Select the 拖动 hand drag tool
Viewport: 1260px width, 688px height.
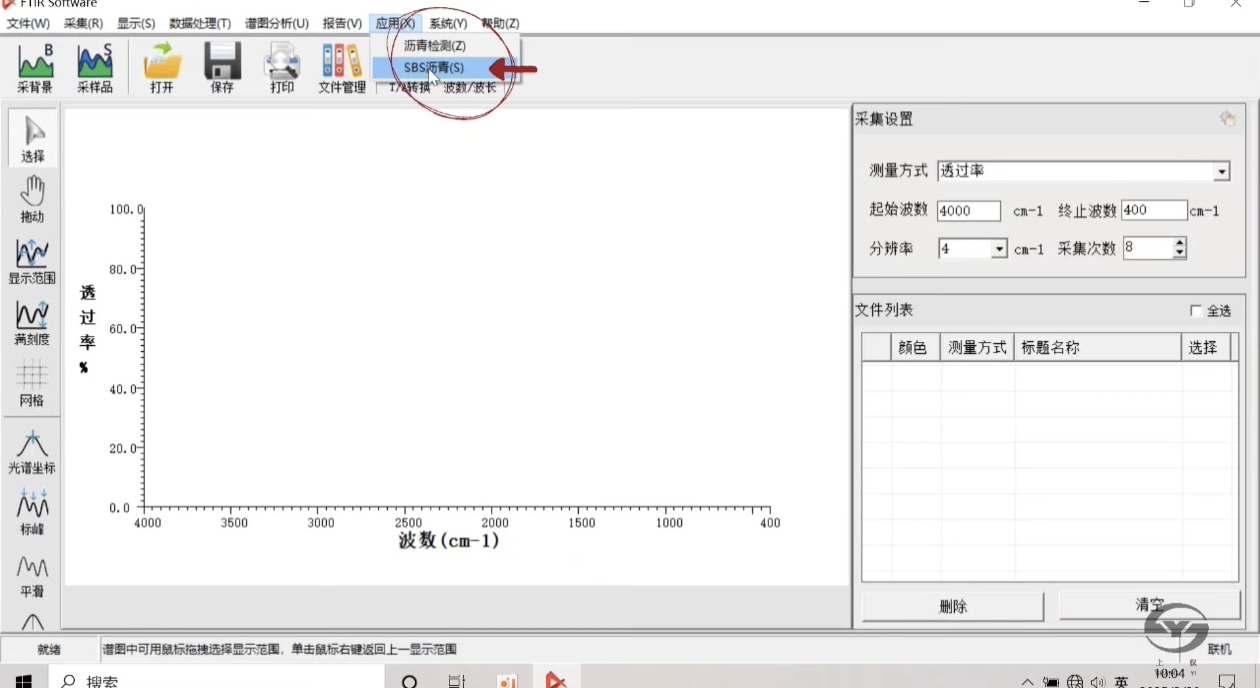click(x=33, y=198)
